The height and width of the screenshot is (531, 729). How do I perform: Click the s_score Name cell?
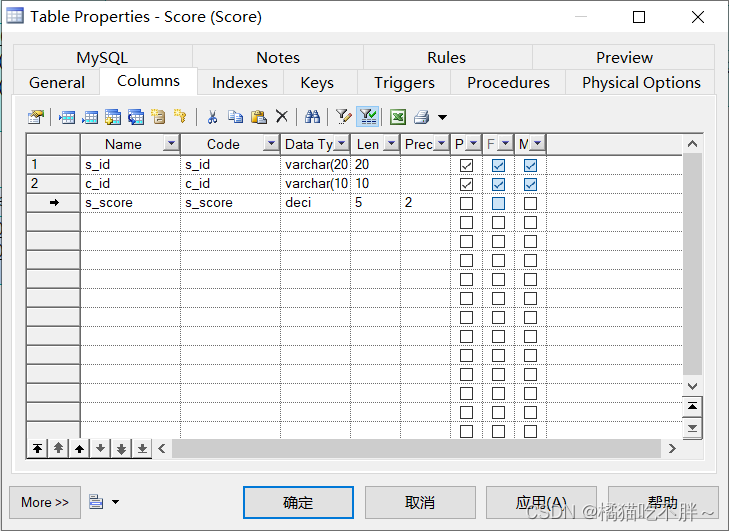click(130, 203)
